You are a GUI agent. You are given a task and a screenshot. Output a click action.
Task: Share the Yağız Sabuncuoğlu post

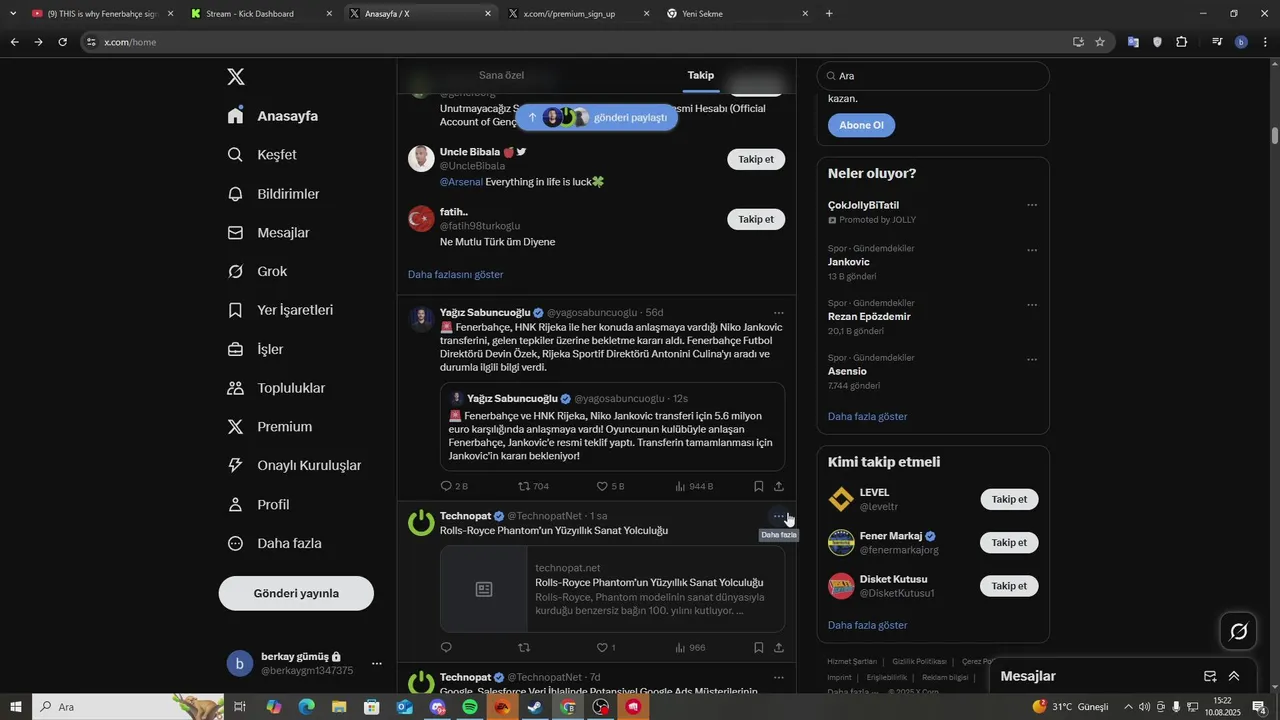pyautogui.click(x=779, y=486)
